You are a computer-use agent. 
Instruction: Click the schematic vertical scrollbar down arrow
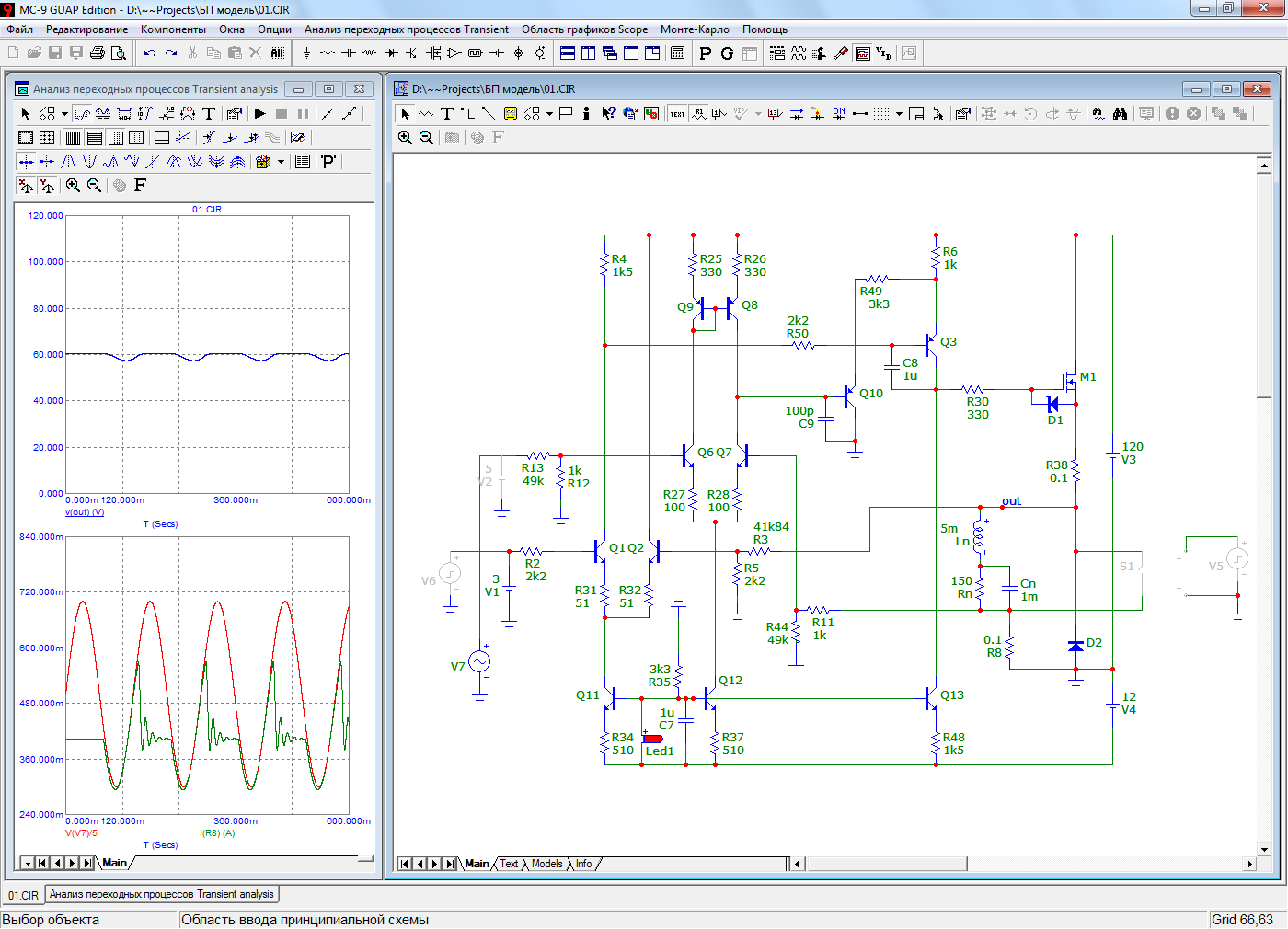pos(1264,849)
